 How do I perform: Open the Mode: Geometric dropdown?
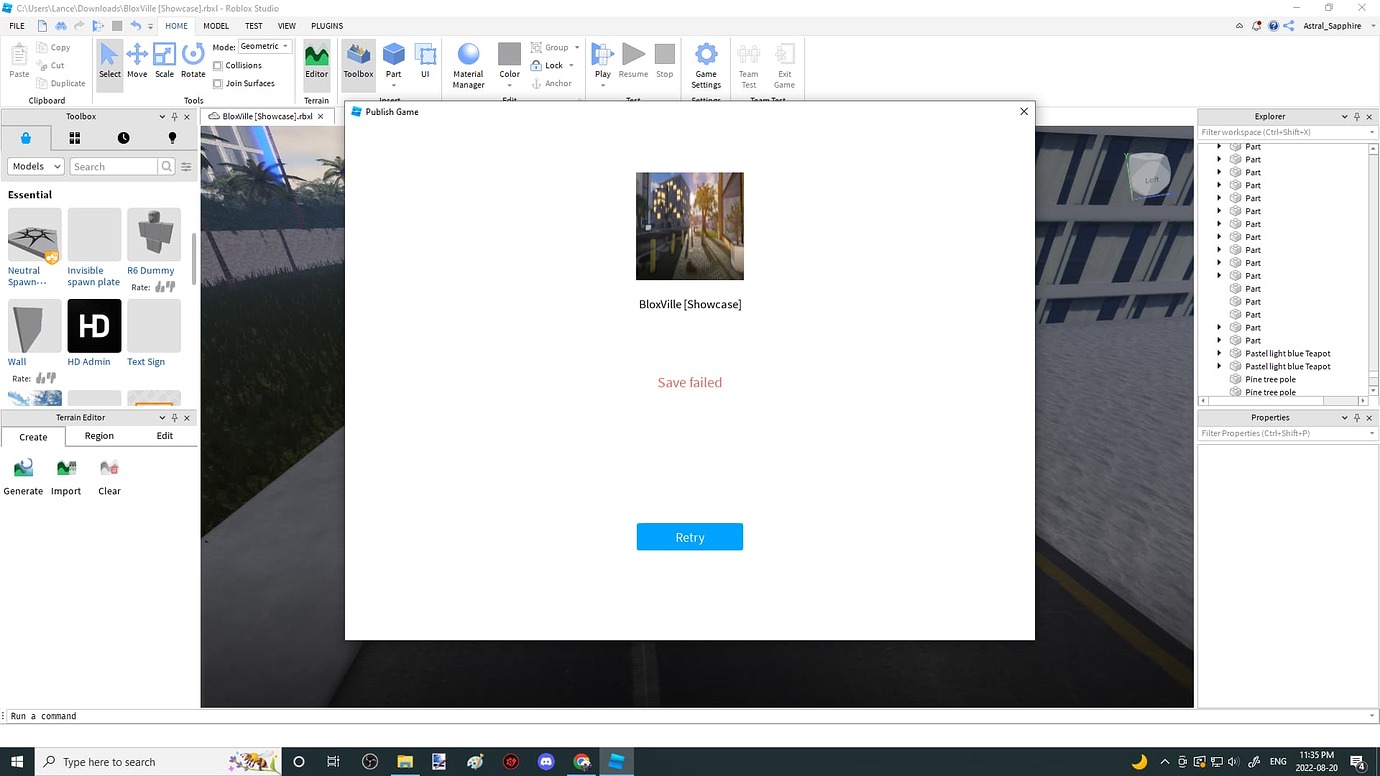click(x=262, y=45)
